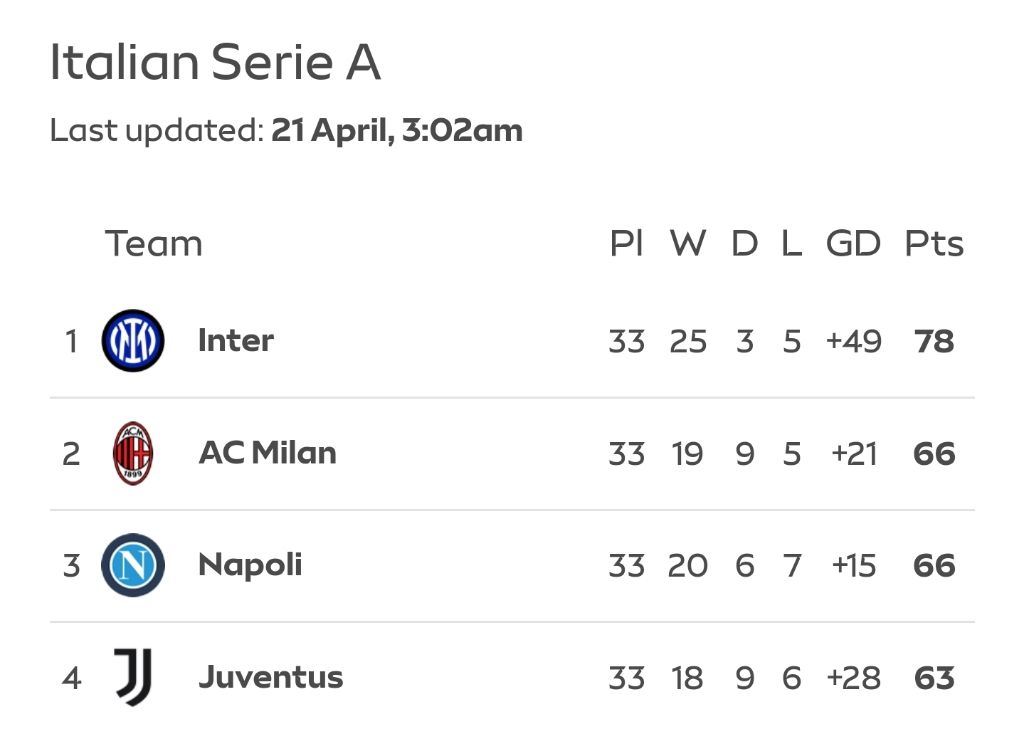Click the Italian Serie A title
This screenshot has height=729, width=1024.
point(216,62)
